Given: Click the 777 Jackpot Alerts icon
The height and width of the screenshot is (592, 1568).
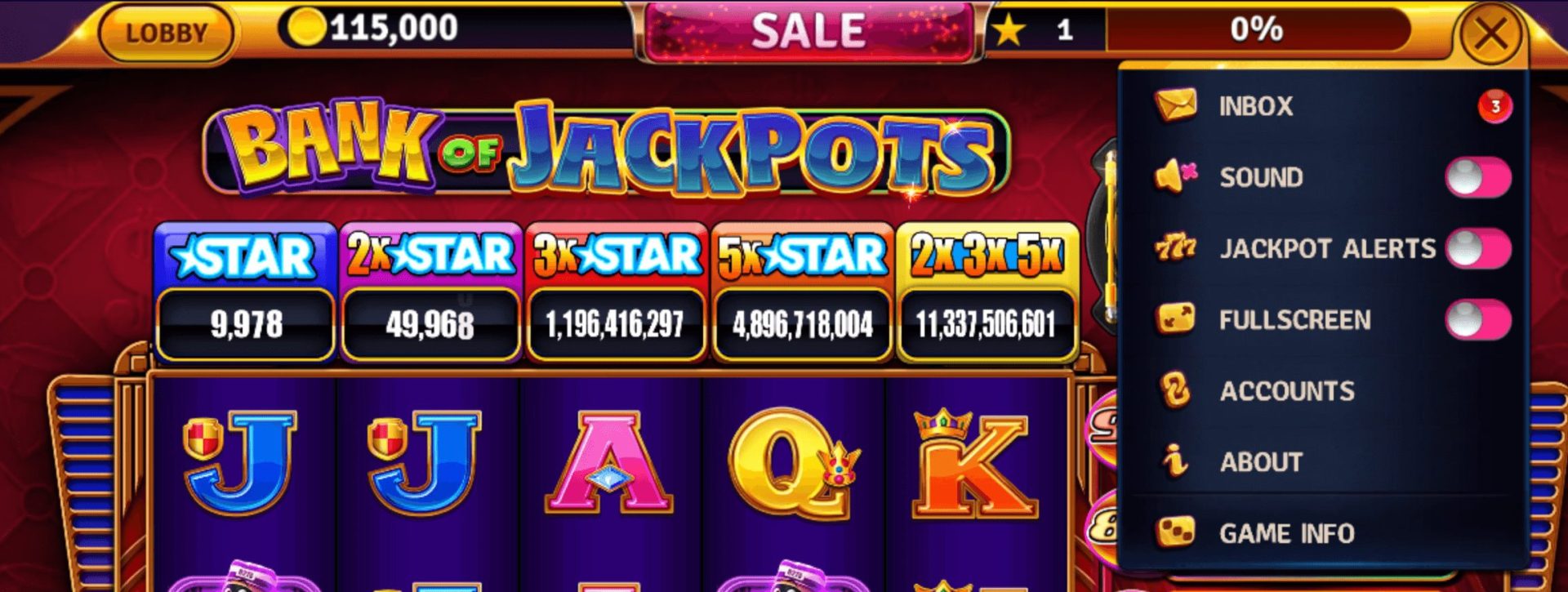Looking at the screenshot, I should [x=1175, y=247].
